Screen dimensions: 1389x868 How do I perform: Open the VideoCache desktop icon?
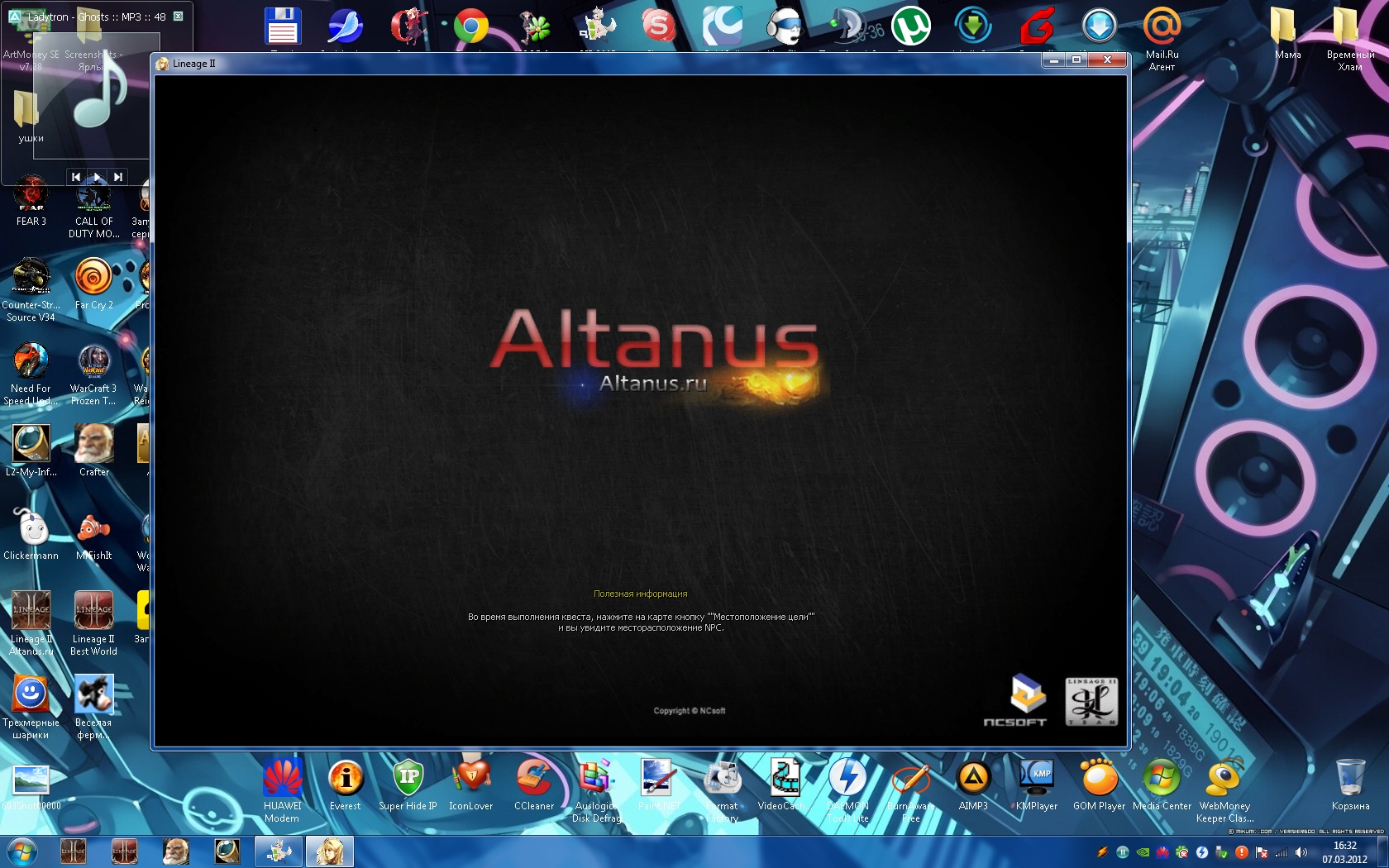785,785
